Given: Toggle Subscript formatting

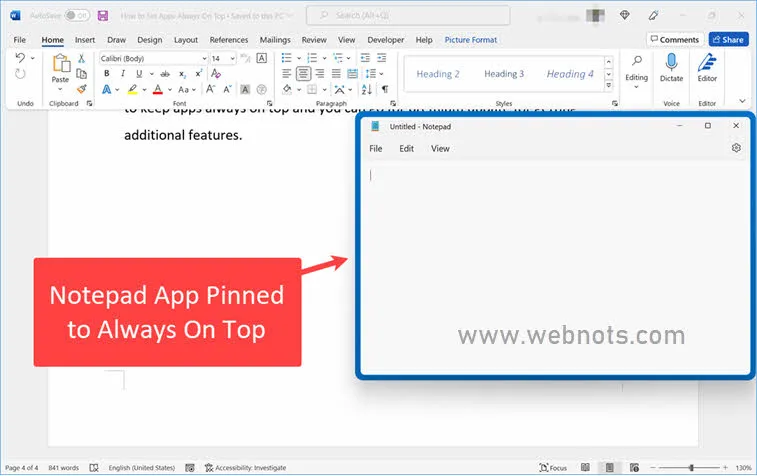Looking at the screenshot, I should click(x=182, y=74).
